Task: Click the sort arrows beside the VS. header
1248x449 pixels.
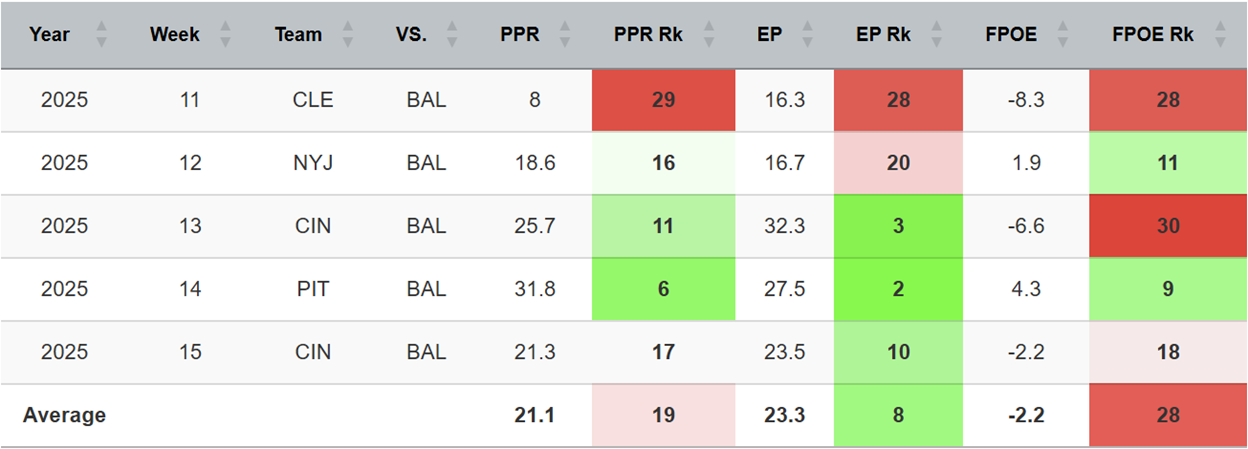Action: pyautogui.click(x=450, y=35)
